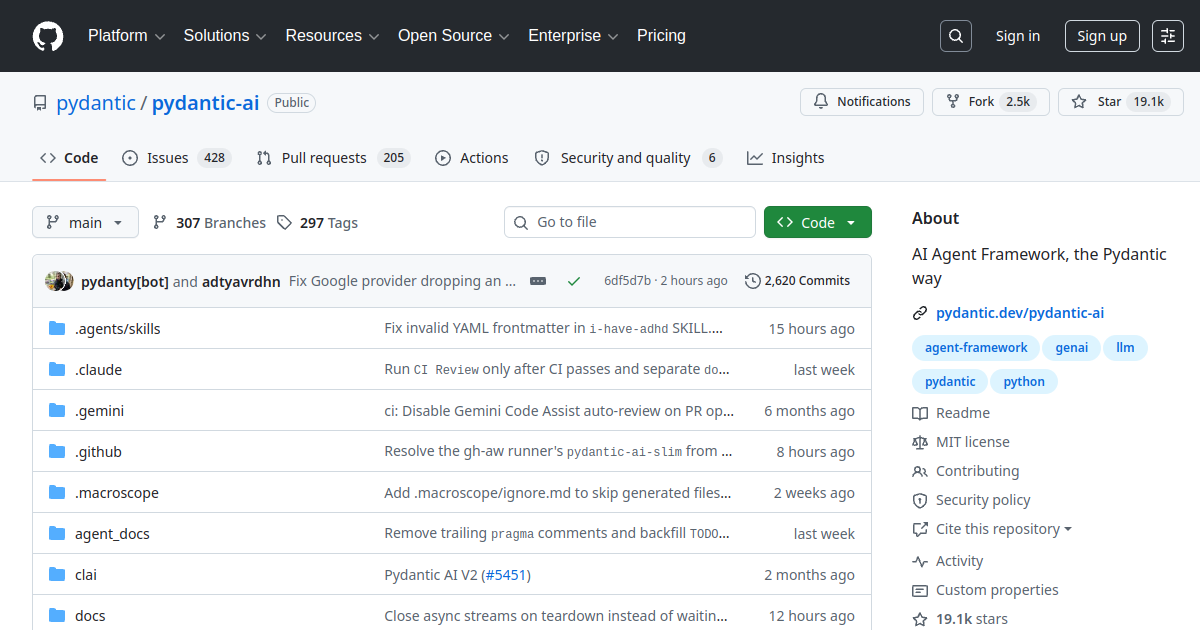Open commit 6df5d7b

(x=627, y=281)
